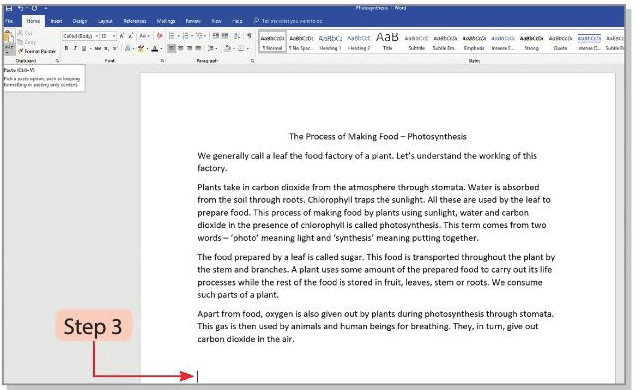This screenshot has width=638, height=390.
Task: Click the Font Color swatch button
Action: (x=155, y=48)
